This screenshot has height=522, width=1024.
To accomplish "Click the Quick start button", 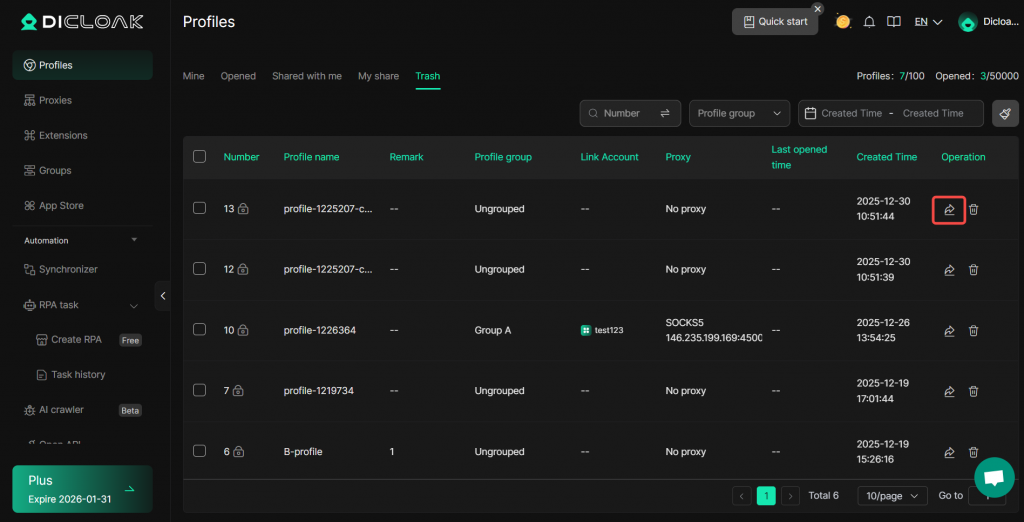I will point(775,22).
